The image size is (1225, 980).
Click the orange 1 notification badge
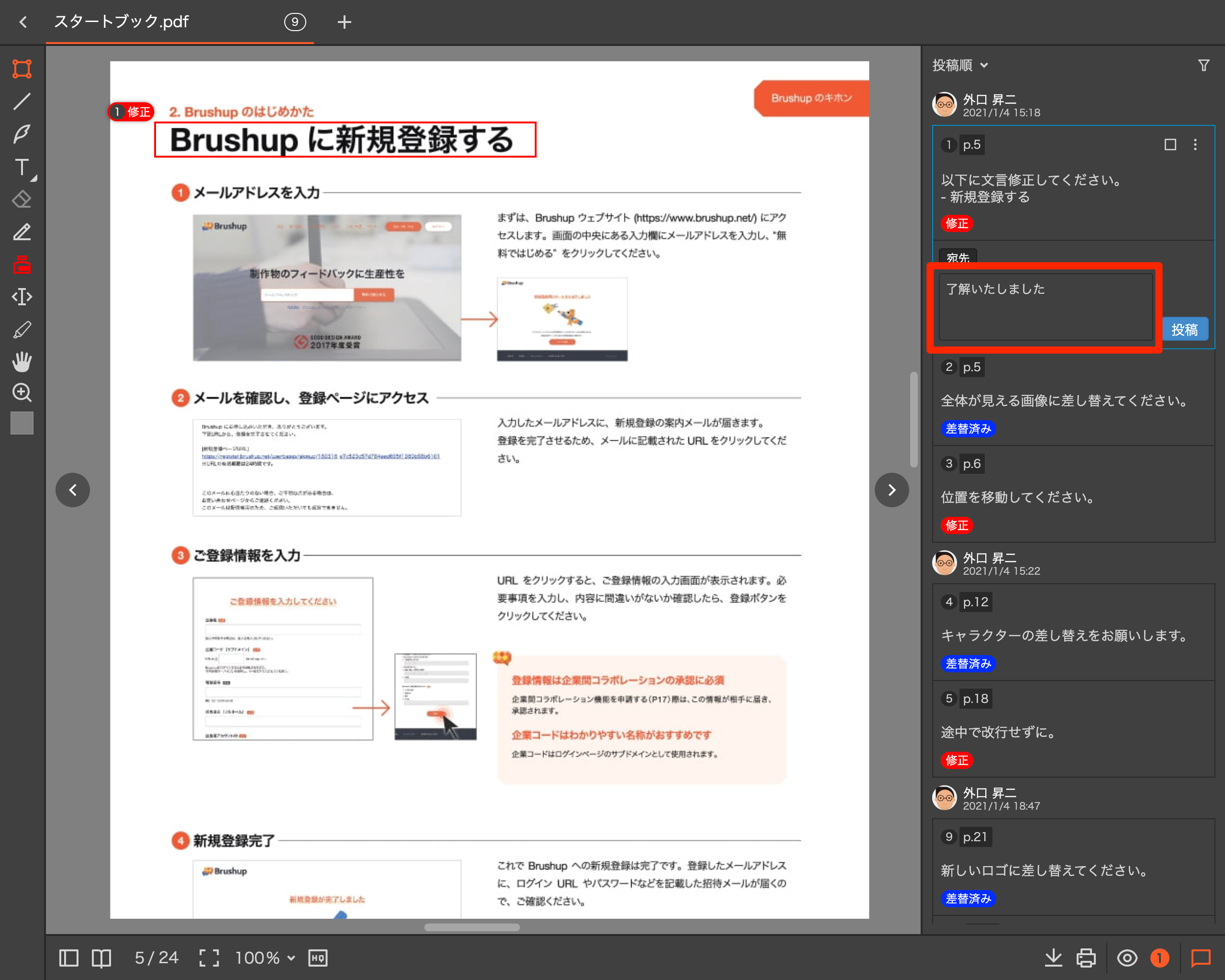click(1159, 958)
